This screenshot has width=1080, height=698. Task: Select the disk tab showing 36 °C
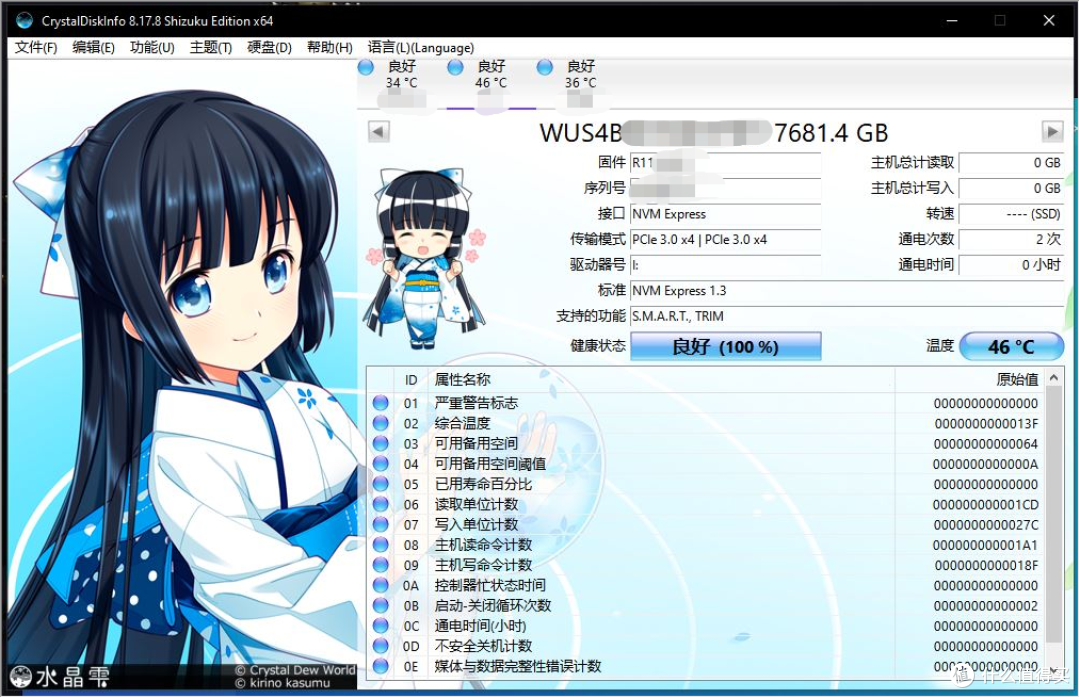[580, 83]
